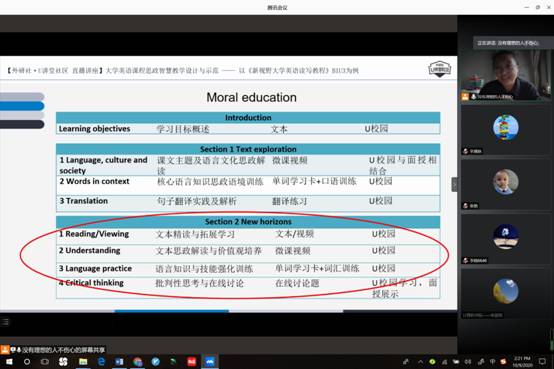The width and height of the screenshot is (554, 369).
Task: Open File Explorer from the taskbar
Action: [x=83, y=362]
